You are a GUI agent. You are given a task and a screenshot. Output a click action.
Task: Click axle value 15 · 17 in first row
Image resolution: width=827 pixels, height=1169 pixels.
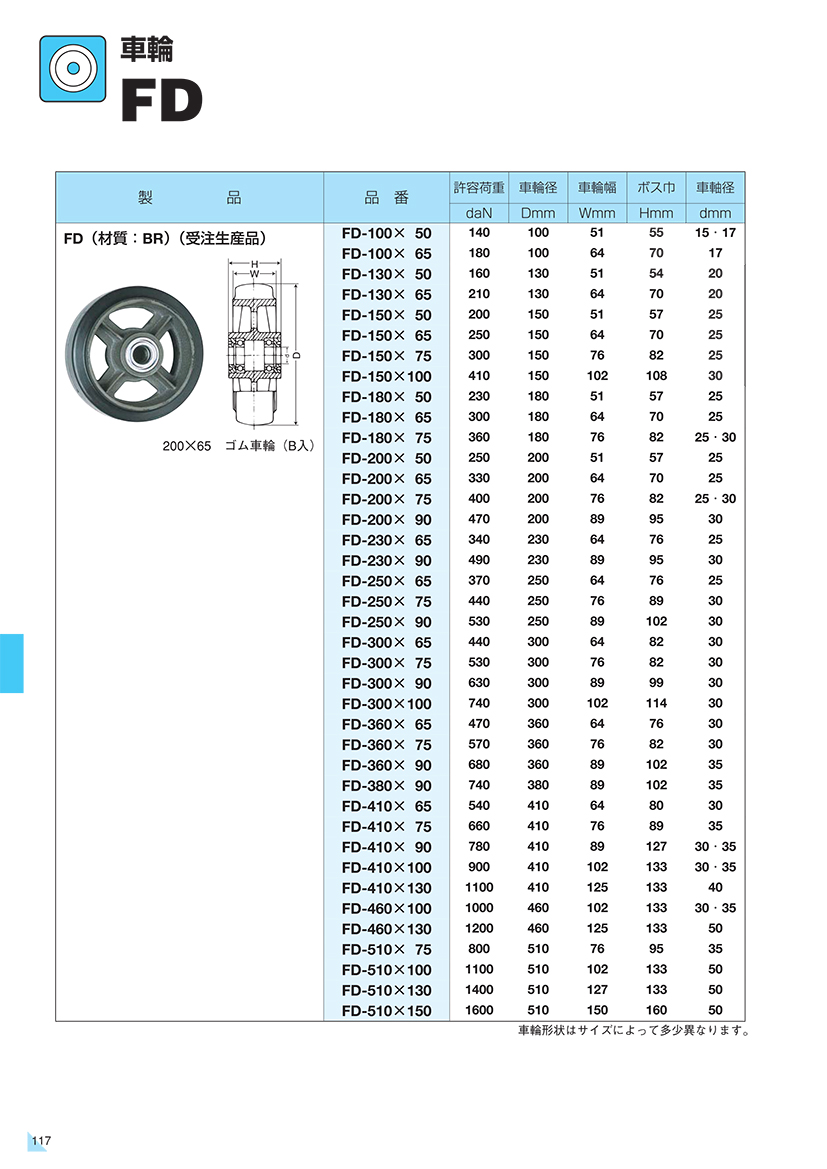715,233
